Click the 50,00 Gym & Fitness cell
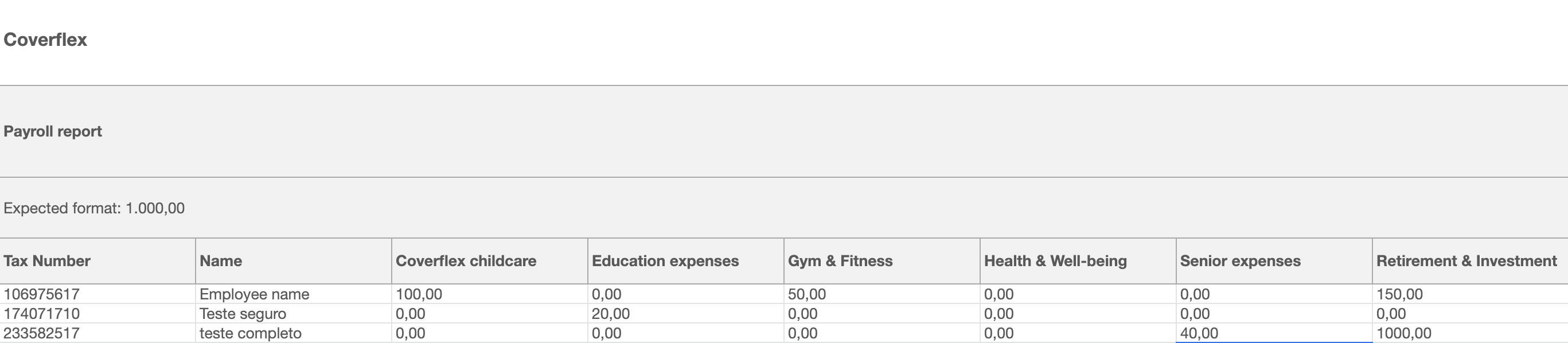The height and width of the screenshot is (343, 1568). [882, 294]
